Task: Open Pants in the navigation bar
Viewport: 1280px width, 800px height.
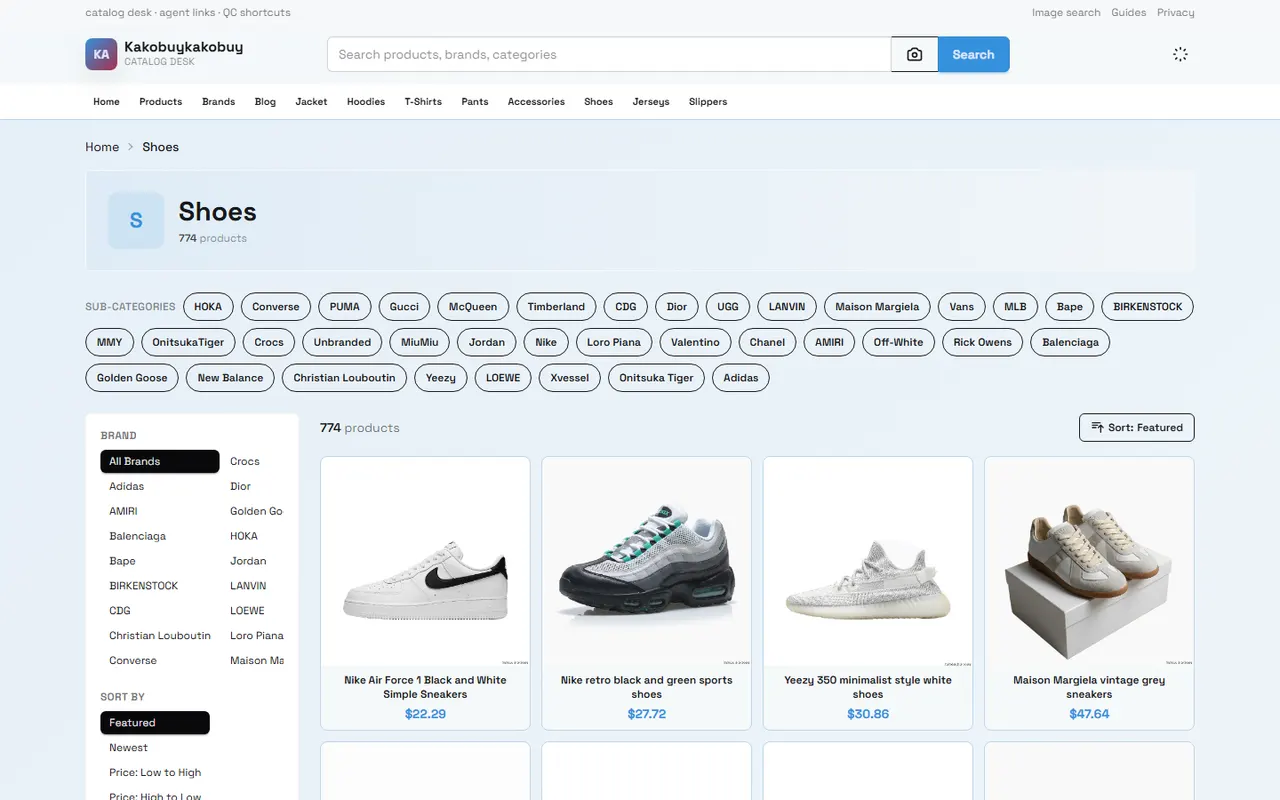Action: [475, 101]
